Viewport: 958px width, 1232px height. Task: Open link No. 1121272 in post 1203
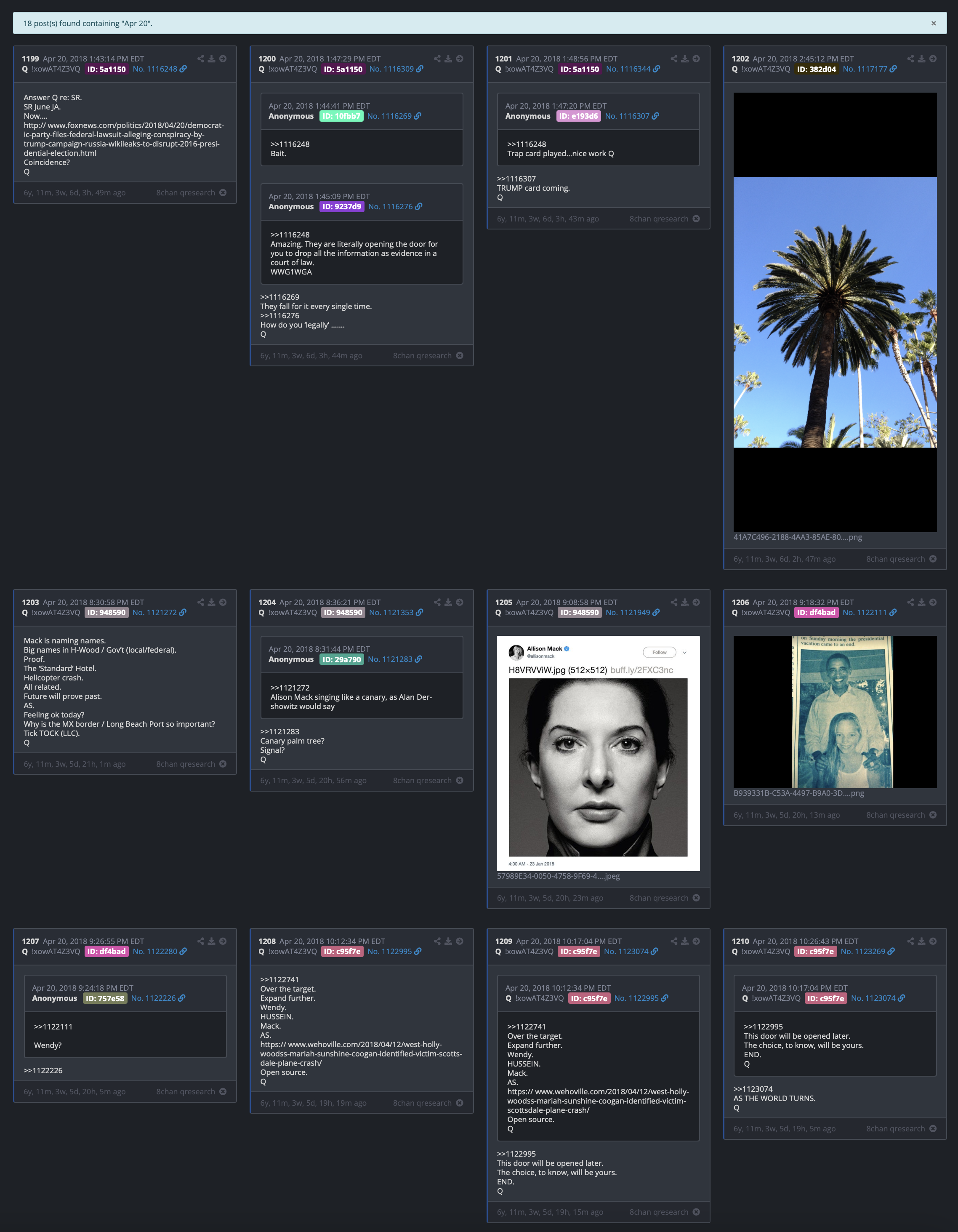click(x=160, y=613)
